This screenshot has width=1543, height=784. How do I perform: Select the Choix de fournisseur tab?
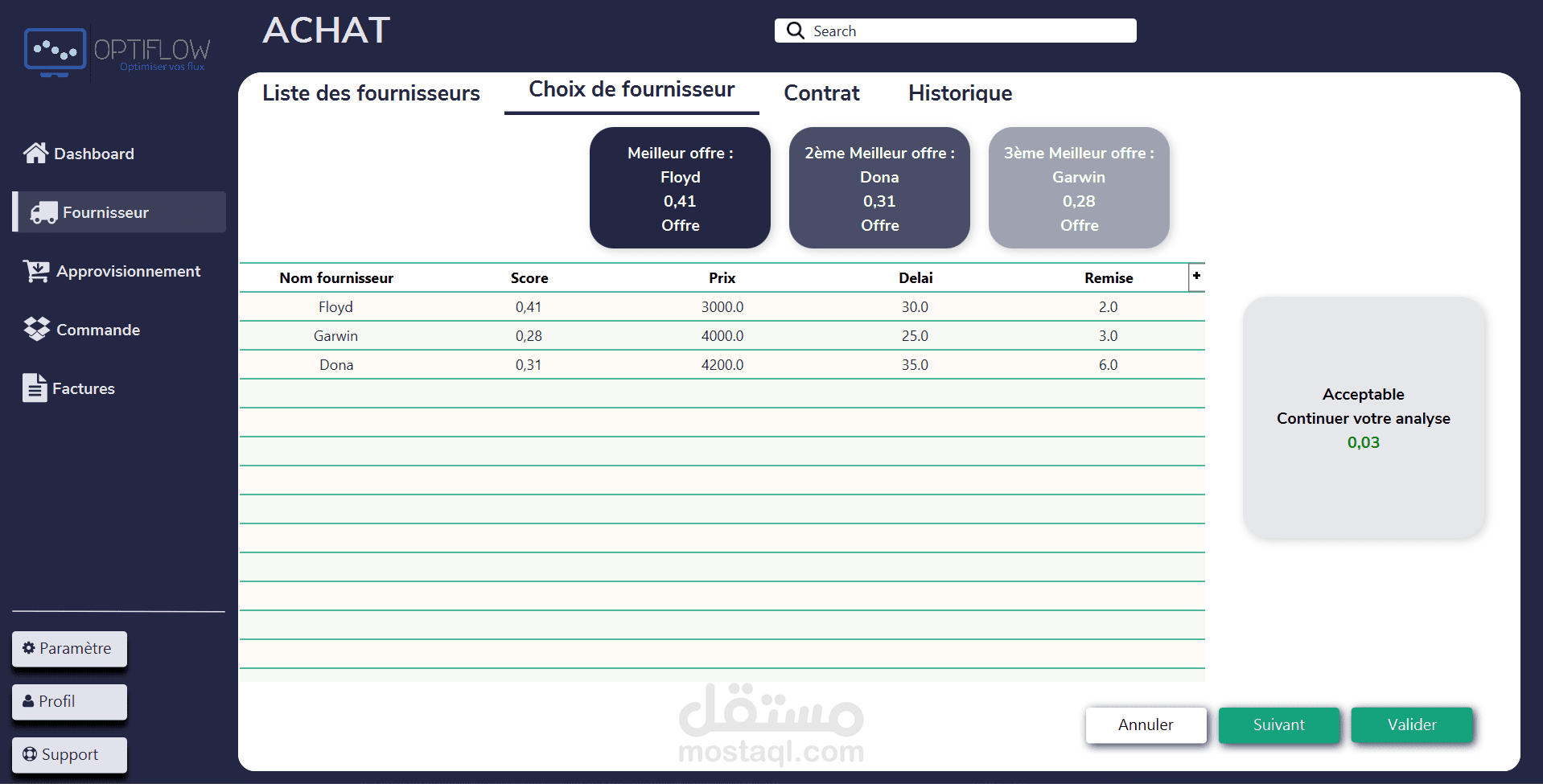(x=632, y=89)
